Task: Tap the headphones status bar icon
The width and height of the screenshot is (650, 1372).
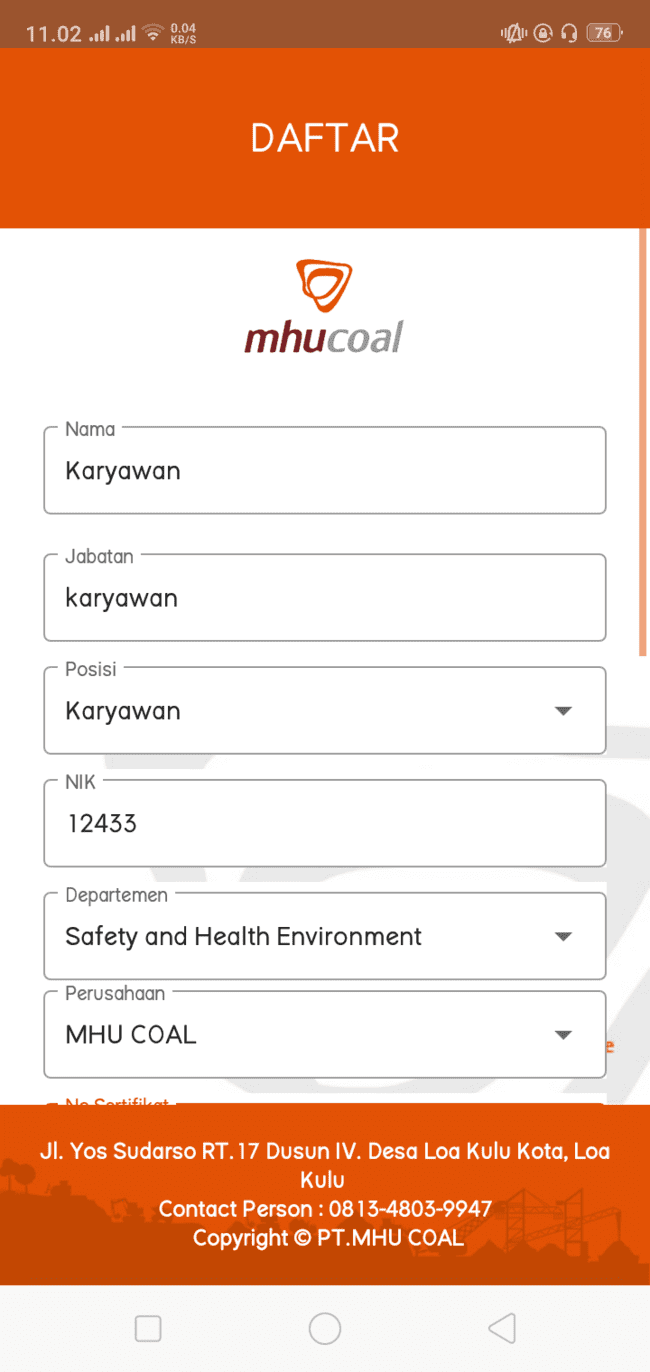Action: [569, 33]
